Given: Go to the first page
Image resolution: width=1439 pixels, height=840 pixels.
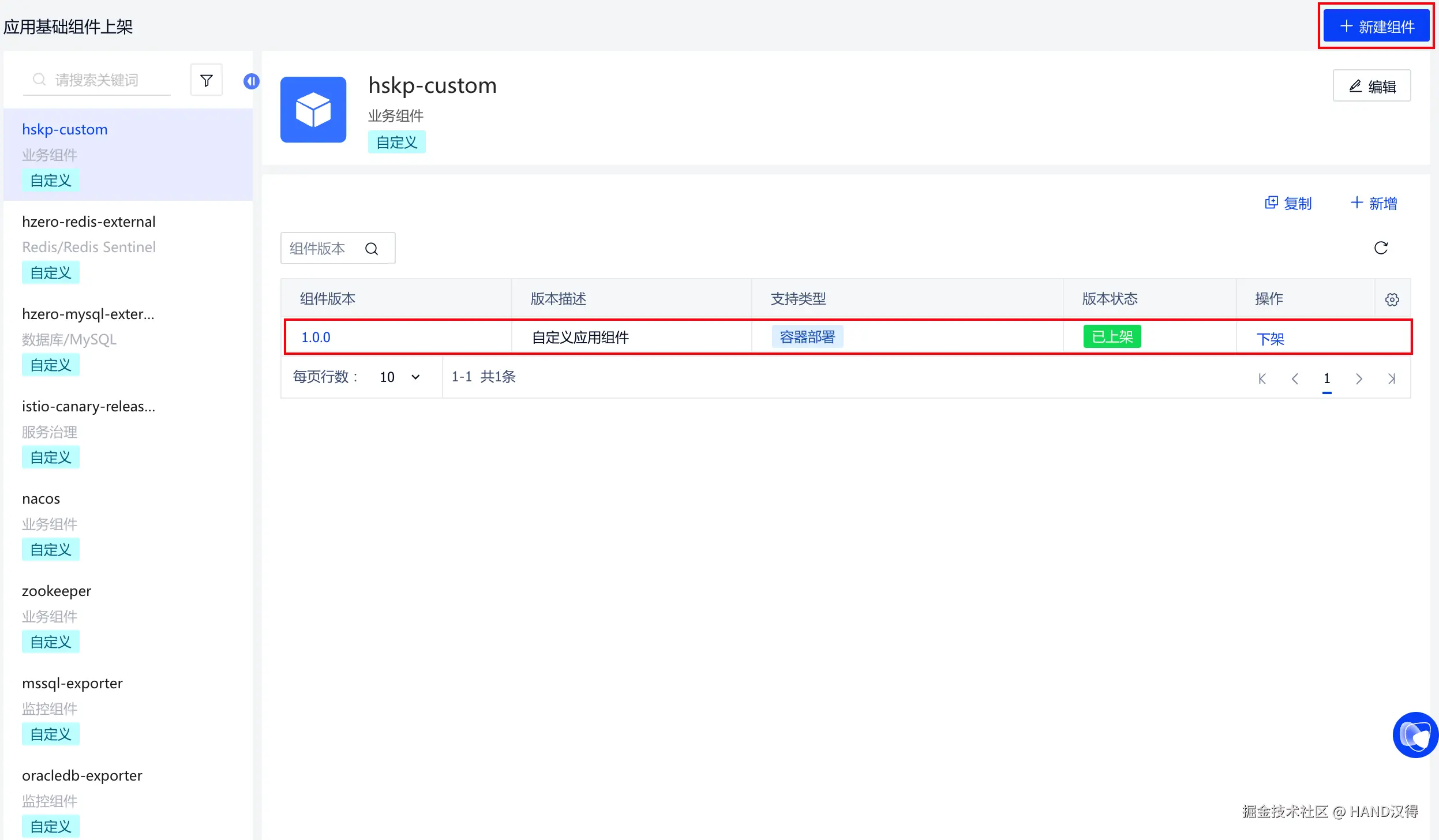Looking at the screenshot, I should (x=1262, y=378).
